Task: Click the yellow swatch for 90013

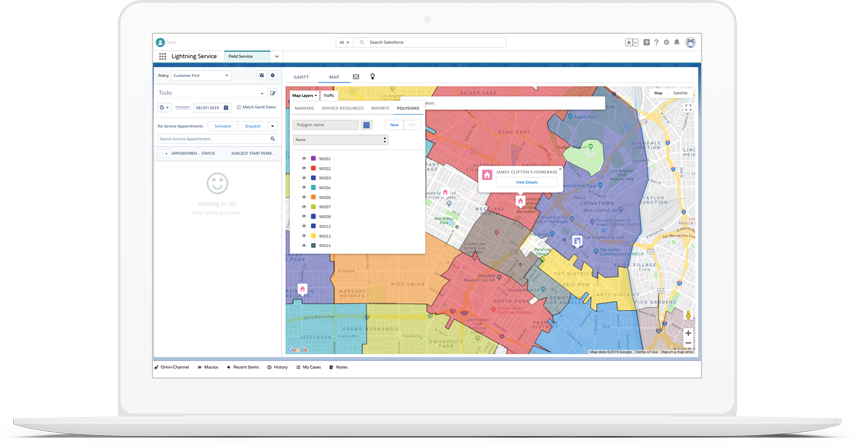Action: (313, 236)
